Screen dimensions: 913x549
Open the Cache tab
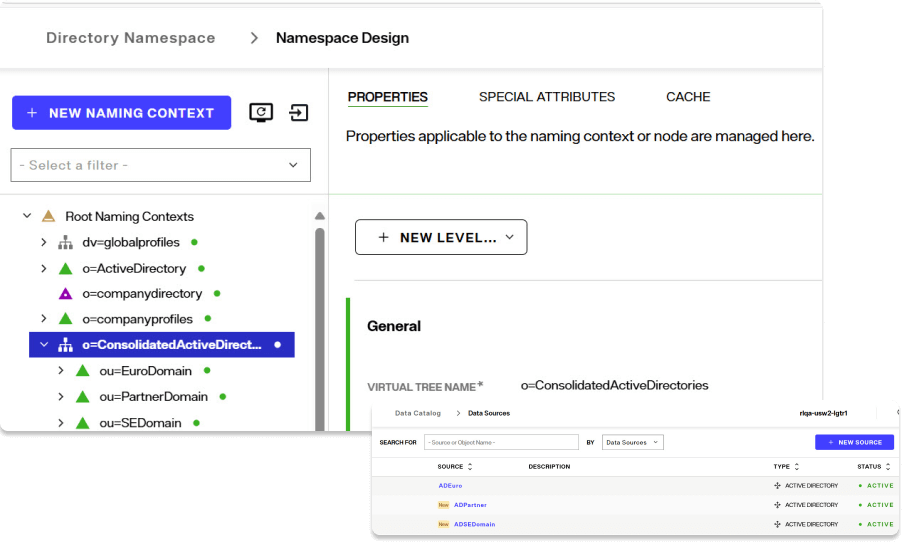coord(688,97)
